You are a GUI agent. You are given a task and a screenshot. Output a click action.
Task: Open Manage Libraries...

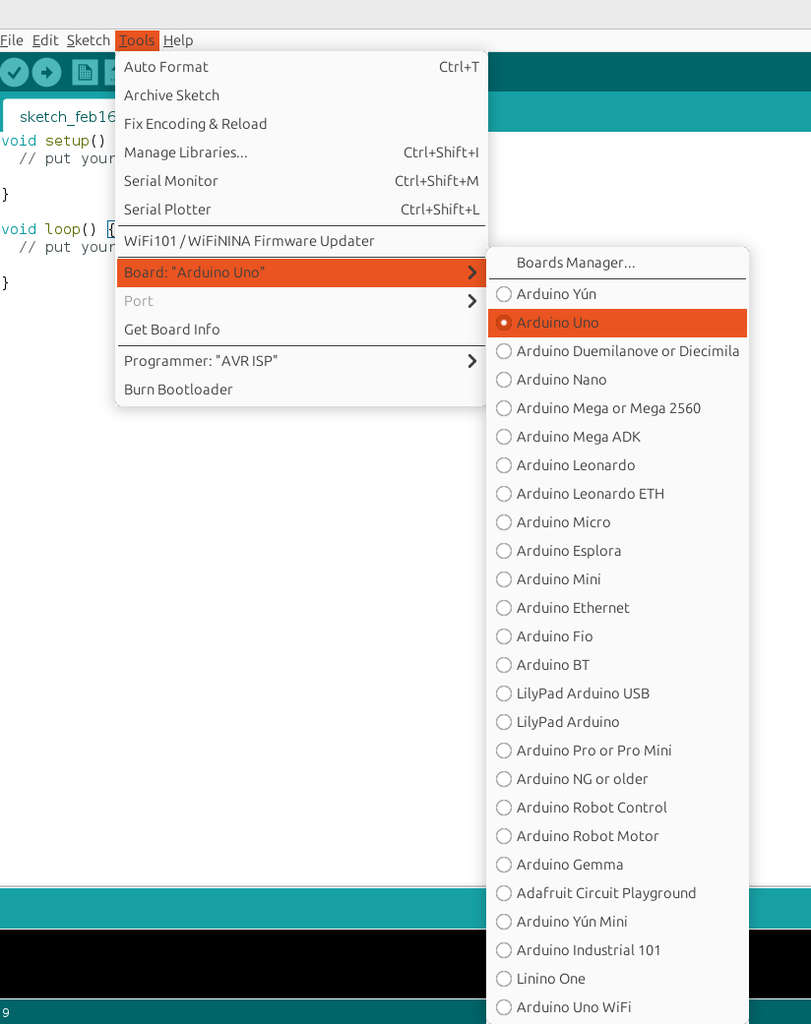(x=301, y=152)
